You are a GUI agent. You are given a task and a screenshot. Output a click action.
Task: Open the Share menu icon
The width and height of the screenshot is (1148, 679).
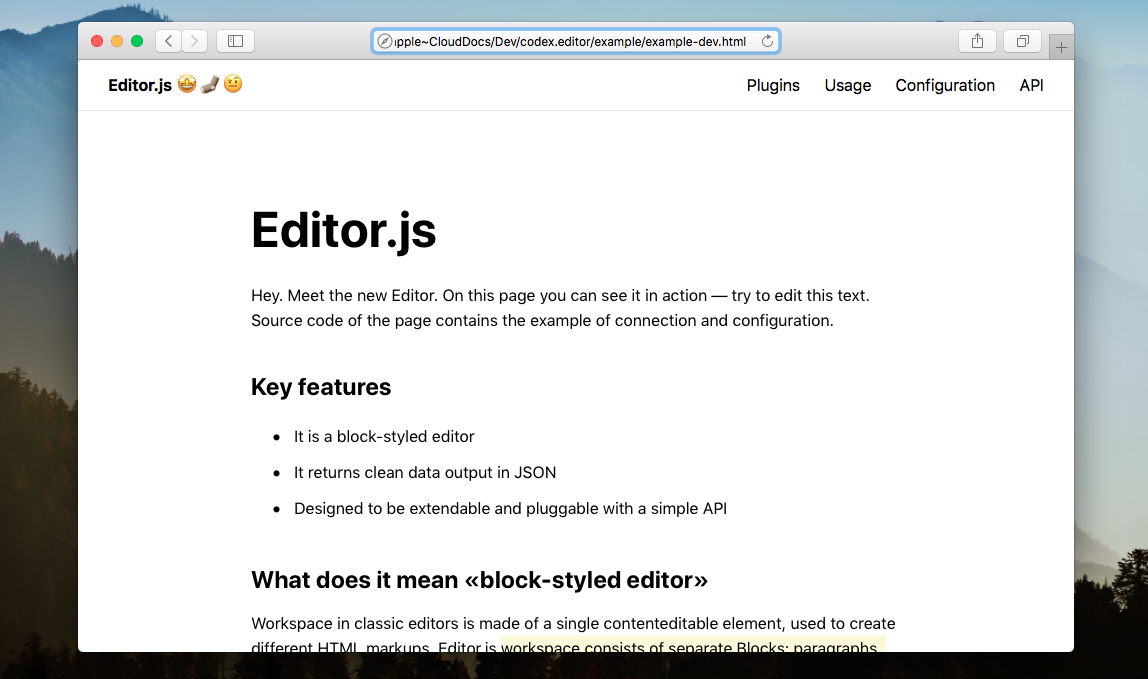(x=977, y=41)
